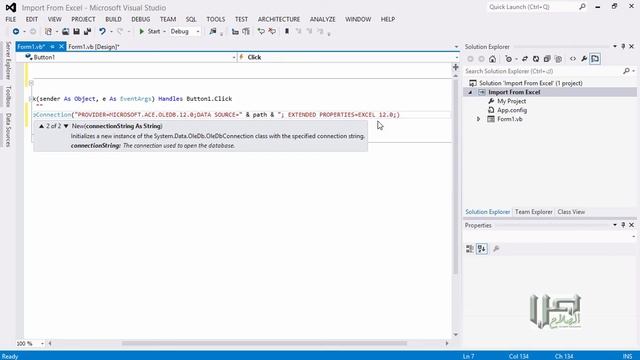Open Properties wrench icon in Solution Explorer
The image size is (640, 360).
[x=584, y=59]
